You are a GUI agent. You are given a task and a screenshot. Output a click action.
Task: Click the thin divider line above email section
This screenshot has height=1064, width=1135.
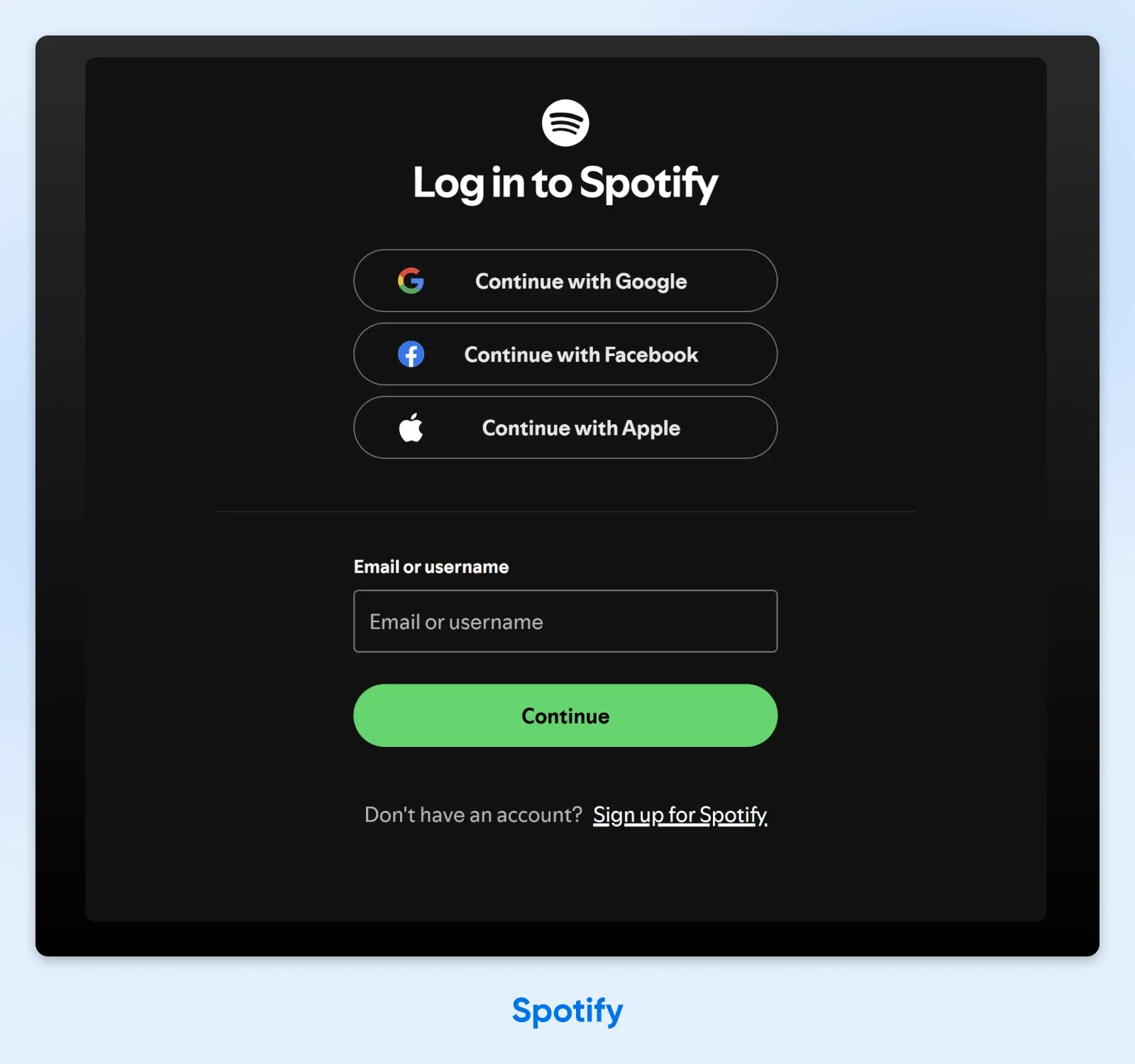pos(565,511)
